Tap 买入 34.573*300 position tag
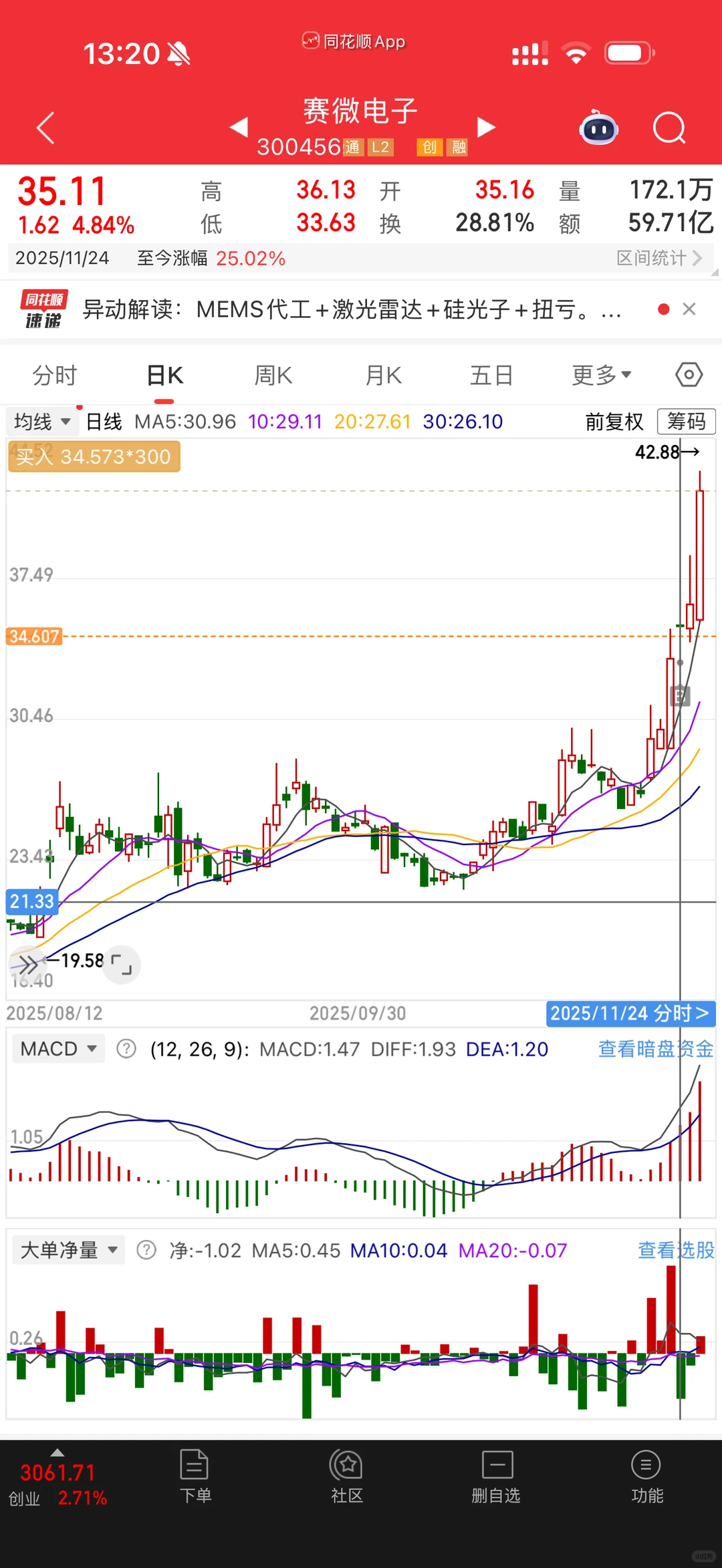Screen dimensions: 722x1568 tap(94, 457)
